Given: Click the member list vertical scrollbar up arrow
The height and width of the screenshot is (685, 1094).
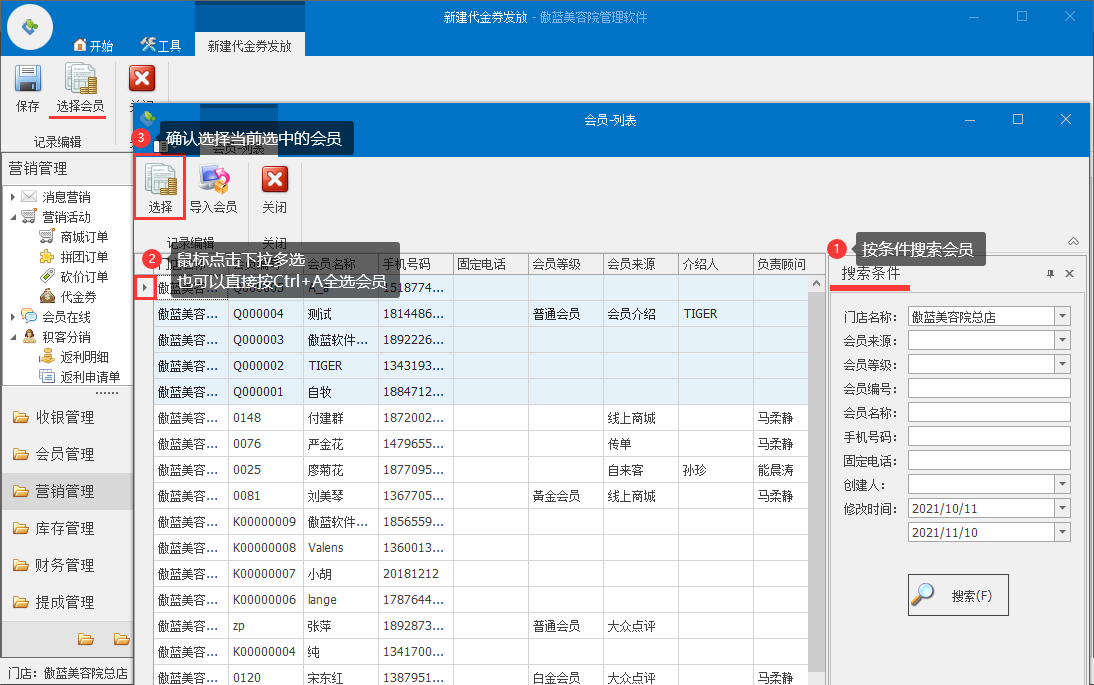Looking at the screenshot, I should (x=816, y=283).
